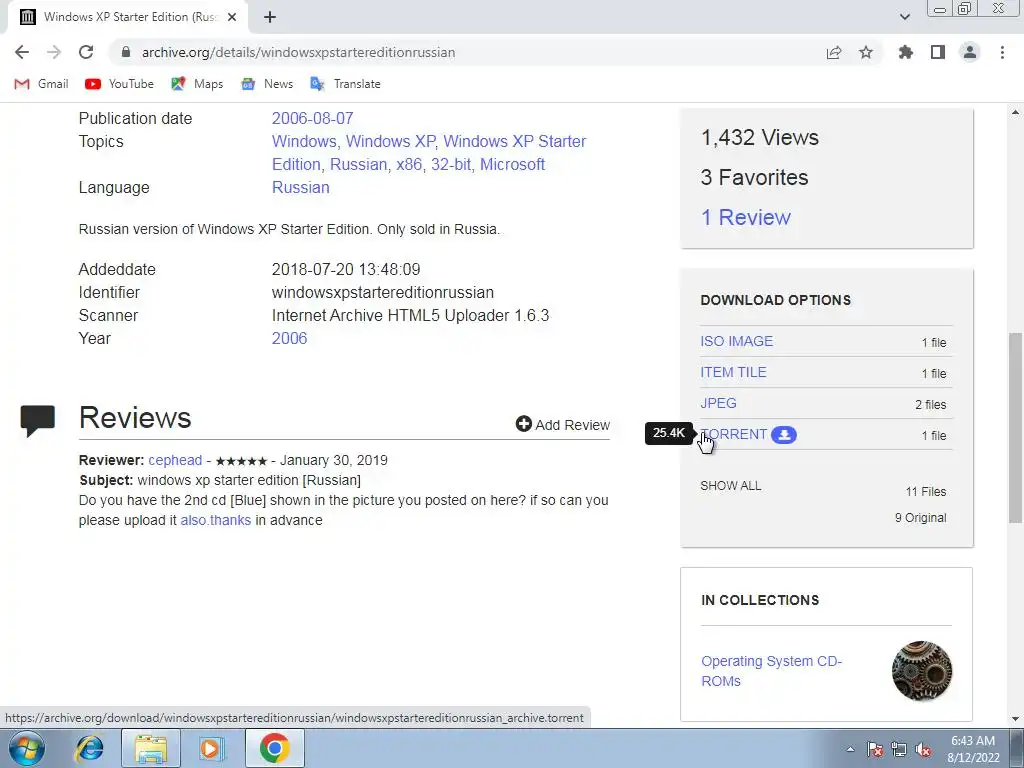Open a new tab with plus button

tap(270, 17)
